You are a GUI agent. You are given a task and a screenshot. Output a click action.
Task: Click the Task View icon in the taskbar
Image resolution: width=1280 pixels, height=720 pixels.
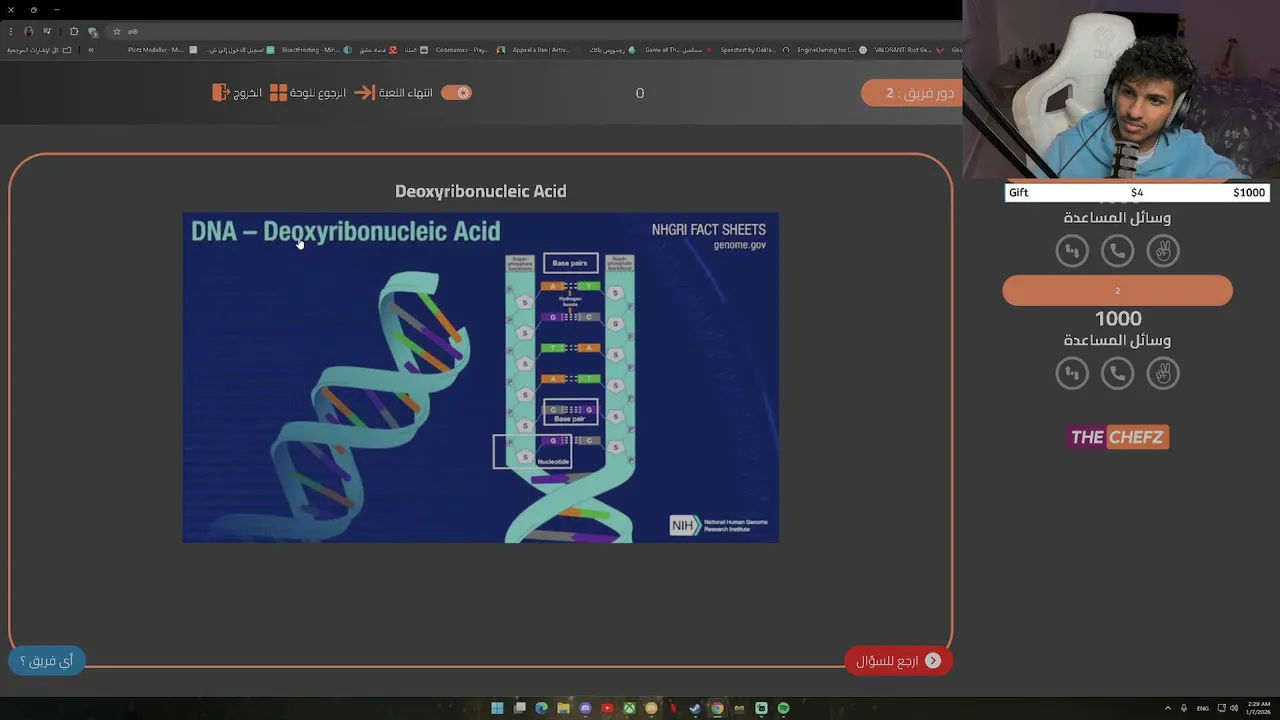(x=519, y=708)
